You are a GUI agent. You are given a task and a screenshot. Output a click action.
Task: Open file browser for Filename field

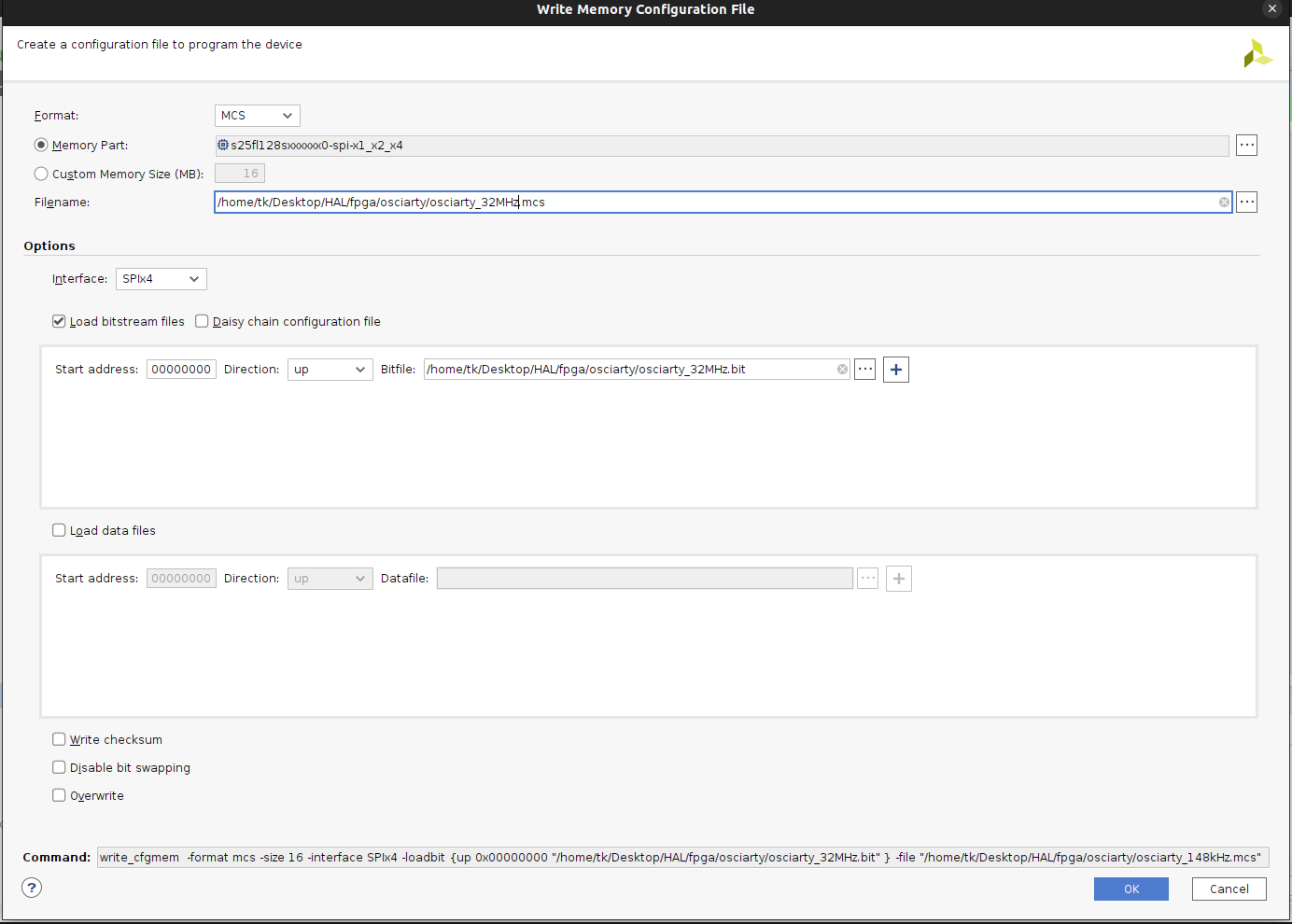click(1246, 203)
